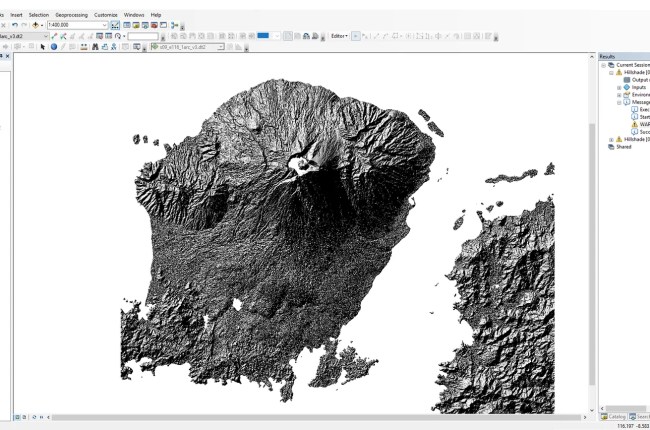This screenshot has width=650, height=430.
Task: Open the Customize menu
Action: (105, 15)
